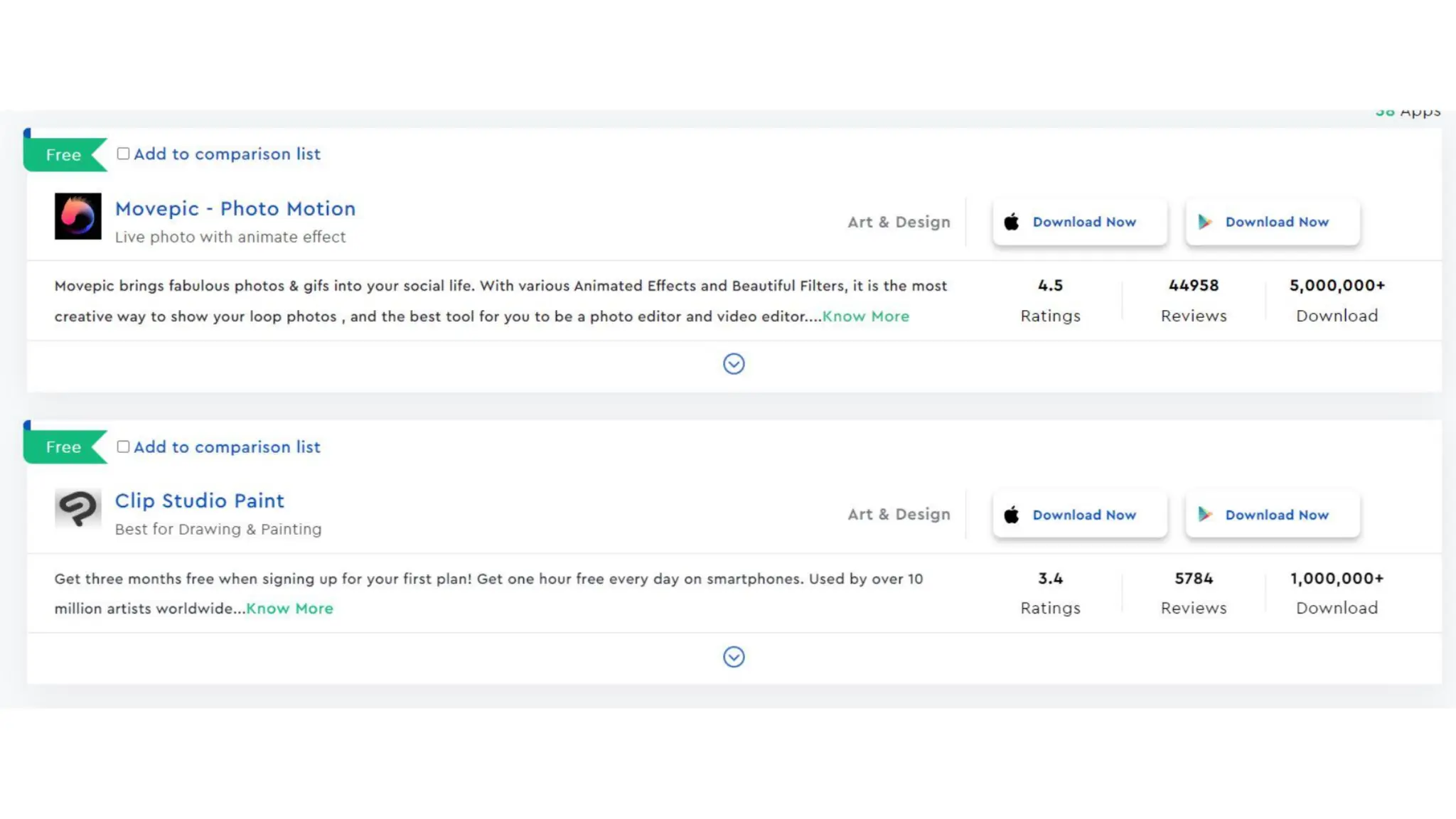Click Clip Studio Paint's Art & Design category

tap(899, 514)
